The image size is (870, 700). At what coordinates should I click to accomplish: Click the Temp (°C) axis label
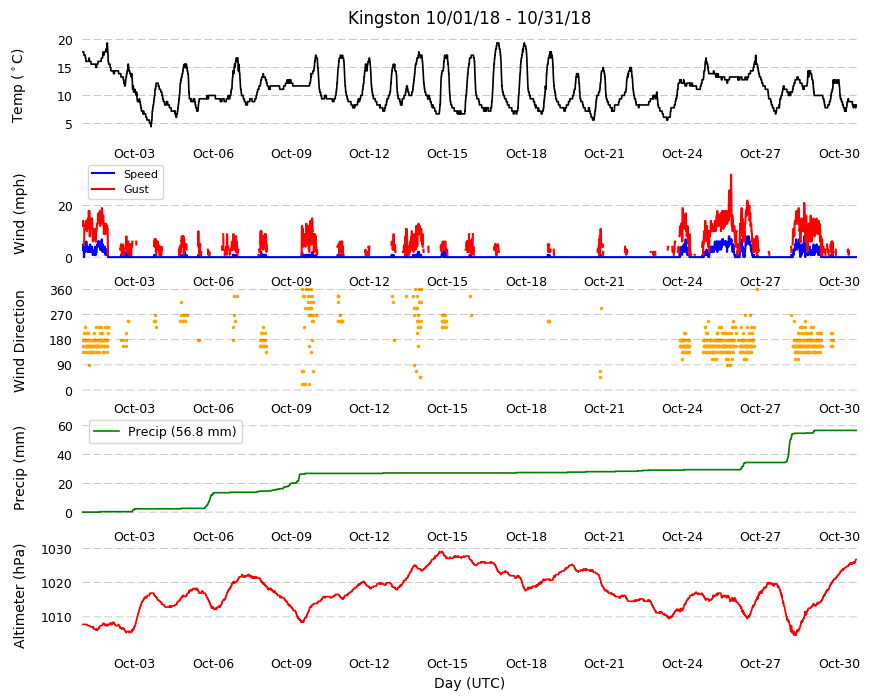coord(18,86)
